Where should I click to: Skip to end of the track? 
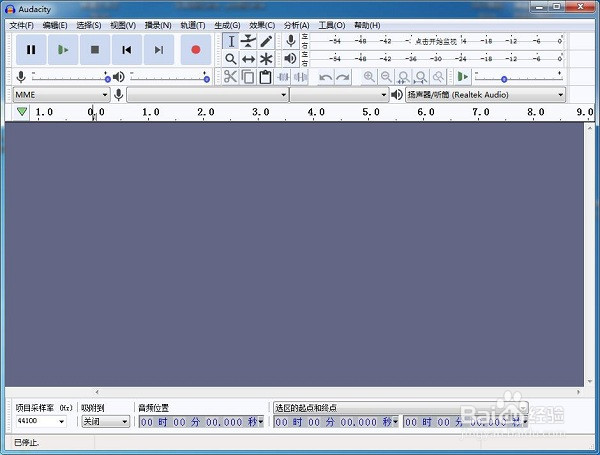tap(159, 50)
